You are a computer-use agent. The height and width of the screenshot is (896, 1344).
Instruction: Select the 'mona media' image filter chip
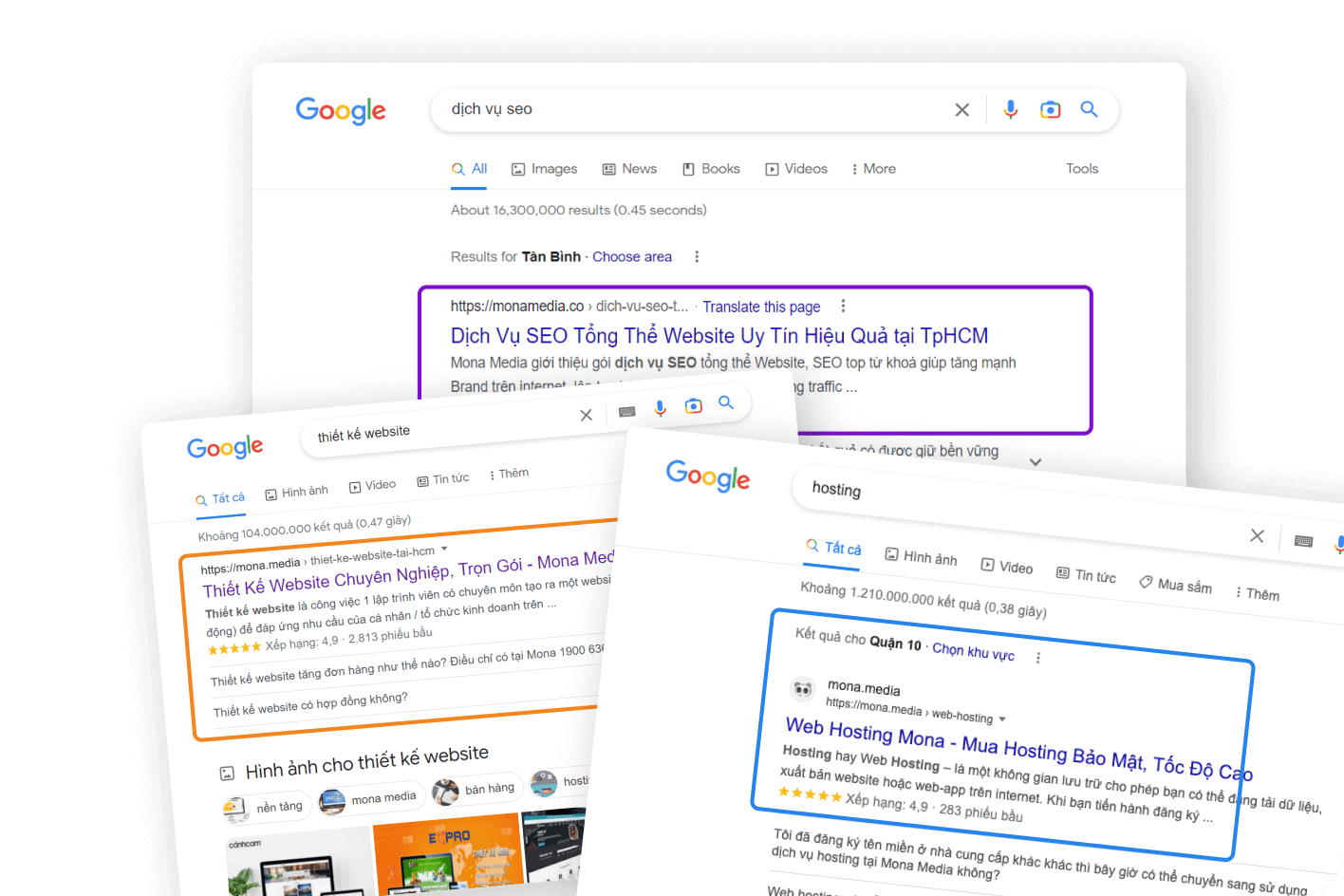[x=369, y=799]
